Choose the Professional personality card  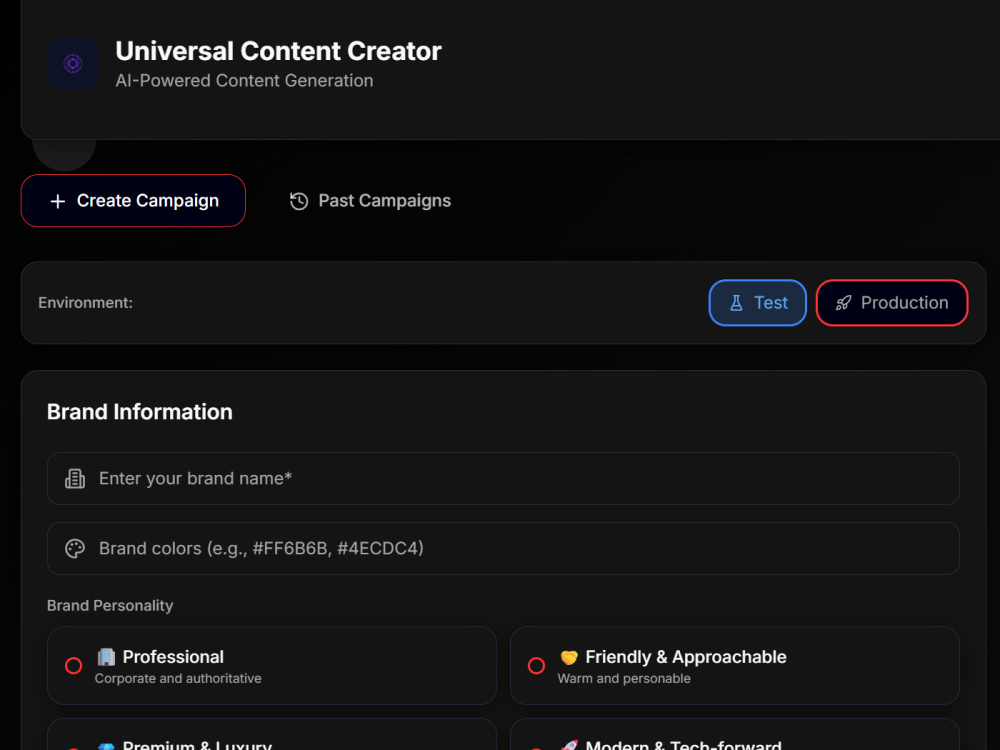[x=272, y=666]
